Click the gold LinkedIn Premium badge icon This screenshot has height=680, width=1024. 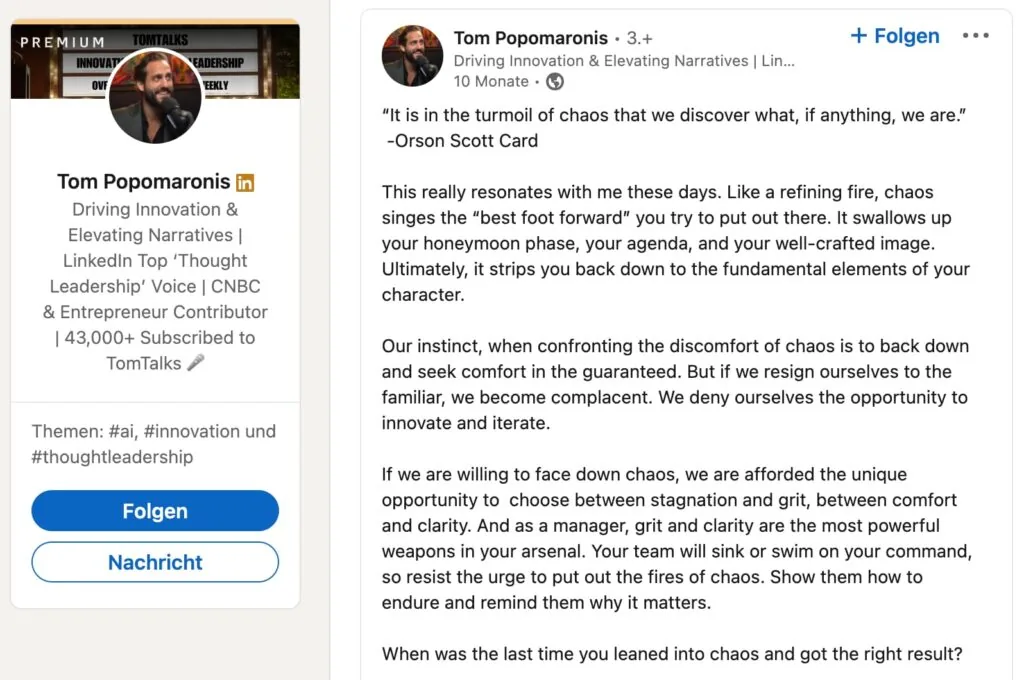click(245, 183)
